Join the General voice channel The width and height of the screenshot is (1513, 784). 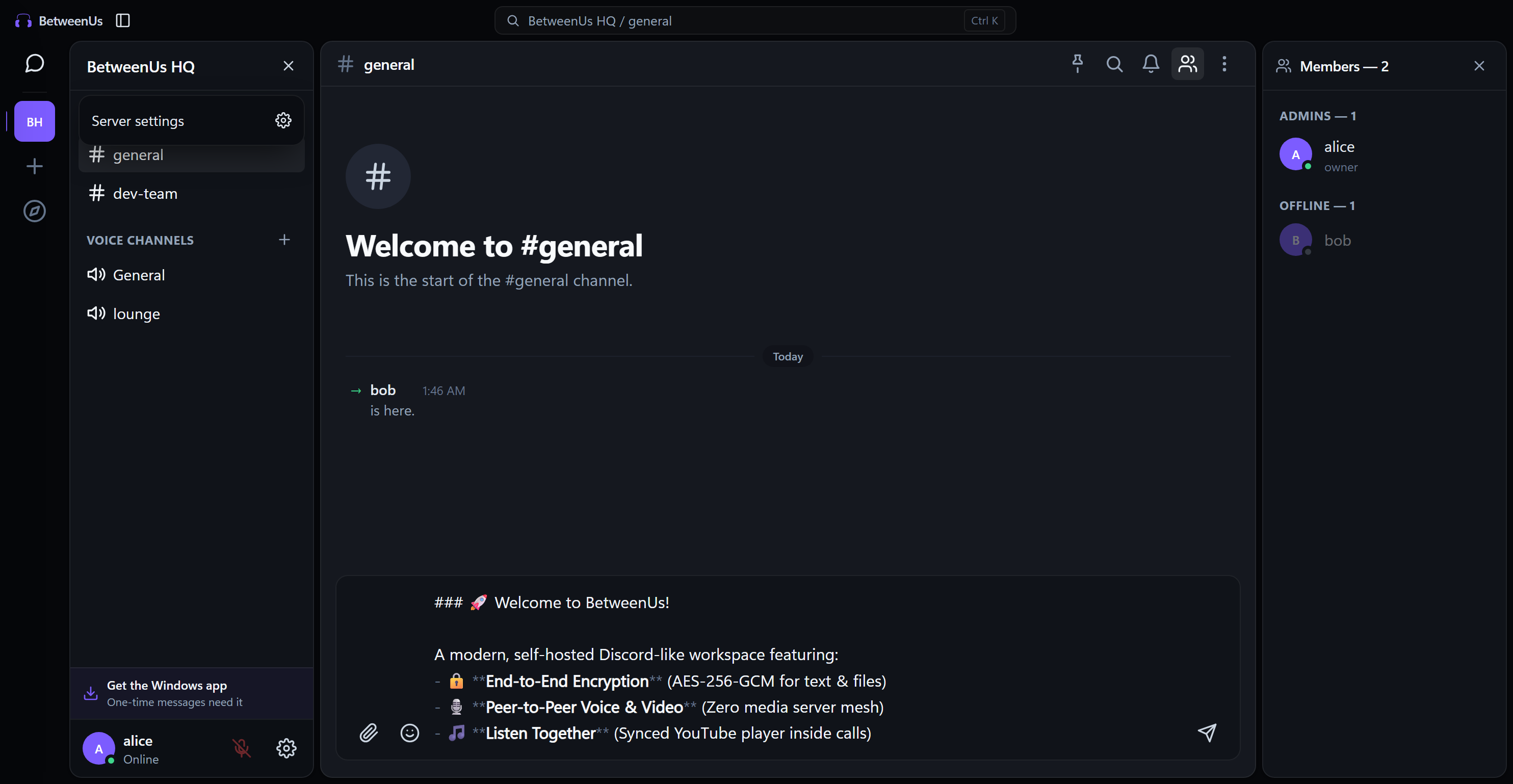tap(192, 275)
